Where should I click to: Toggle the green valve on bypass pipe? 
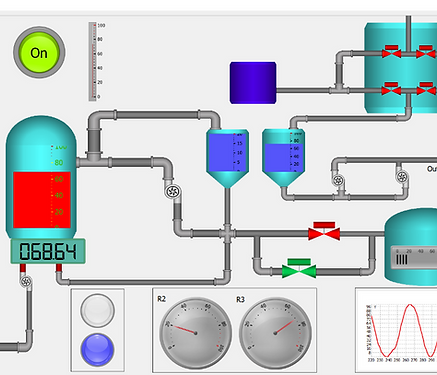tap(299, 268)
